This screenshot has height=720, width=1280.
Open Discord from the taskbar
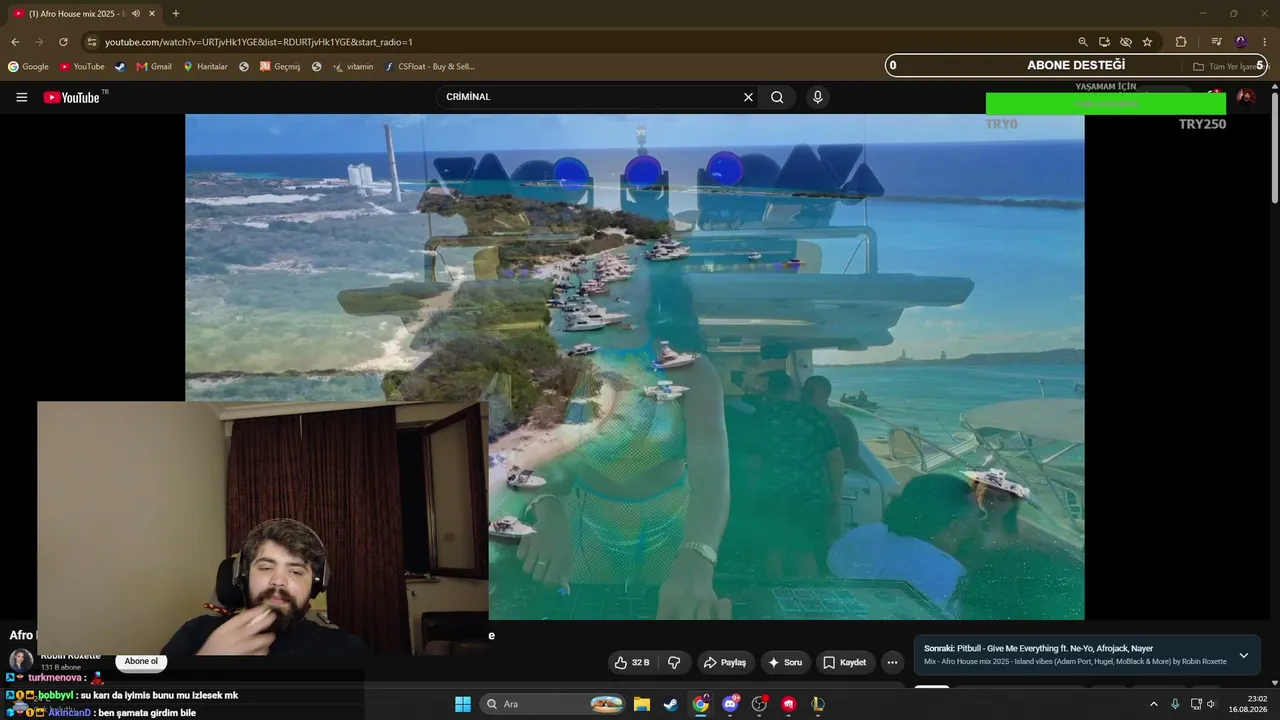coord(730,704)
